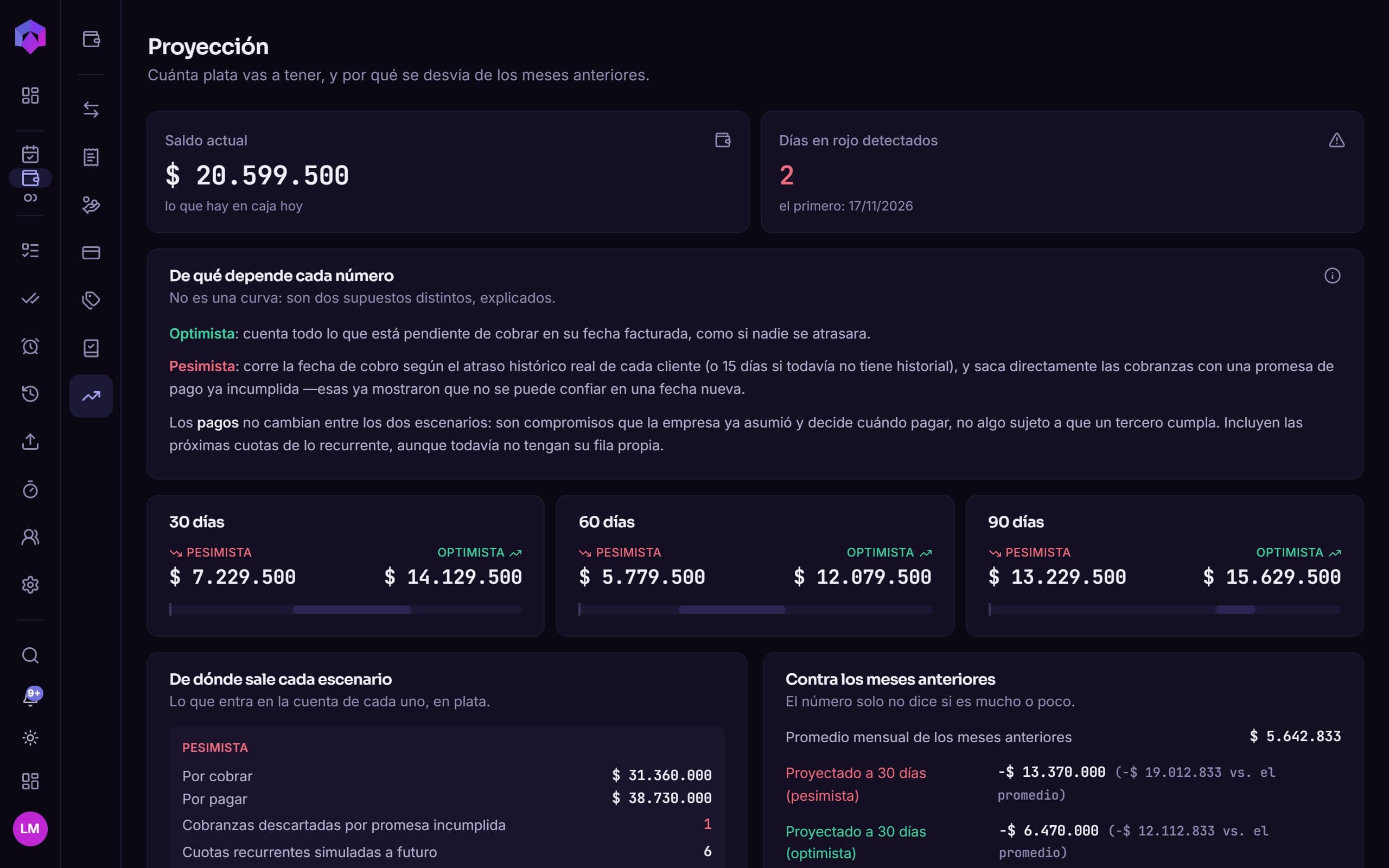This screenshot has height=868, width=1389.
Task: Click the 90 días pesimista value $ 13.229.500
Action: point(1057,577)
